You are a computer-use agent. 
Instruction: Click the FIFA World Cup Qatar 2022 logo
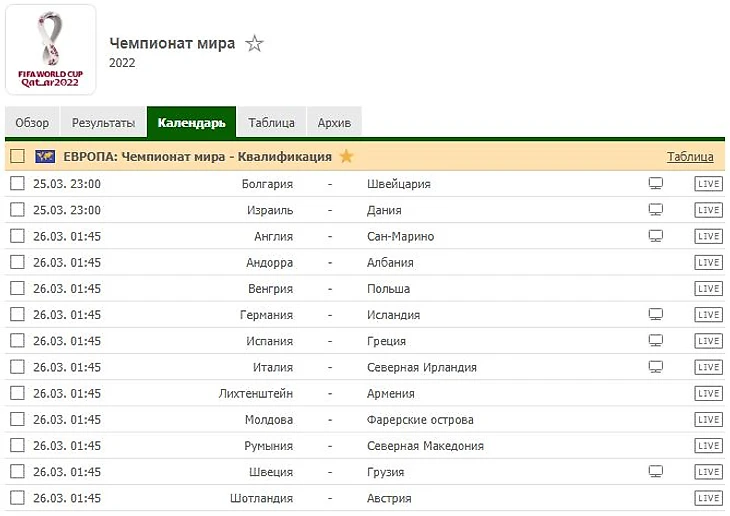(x=50, y=50)
